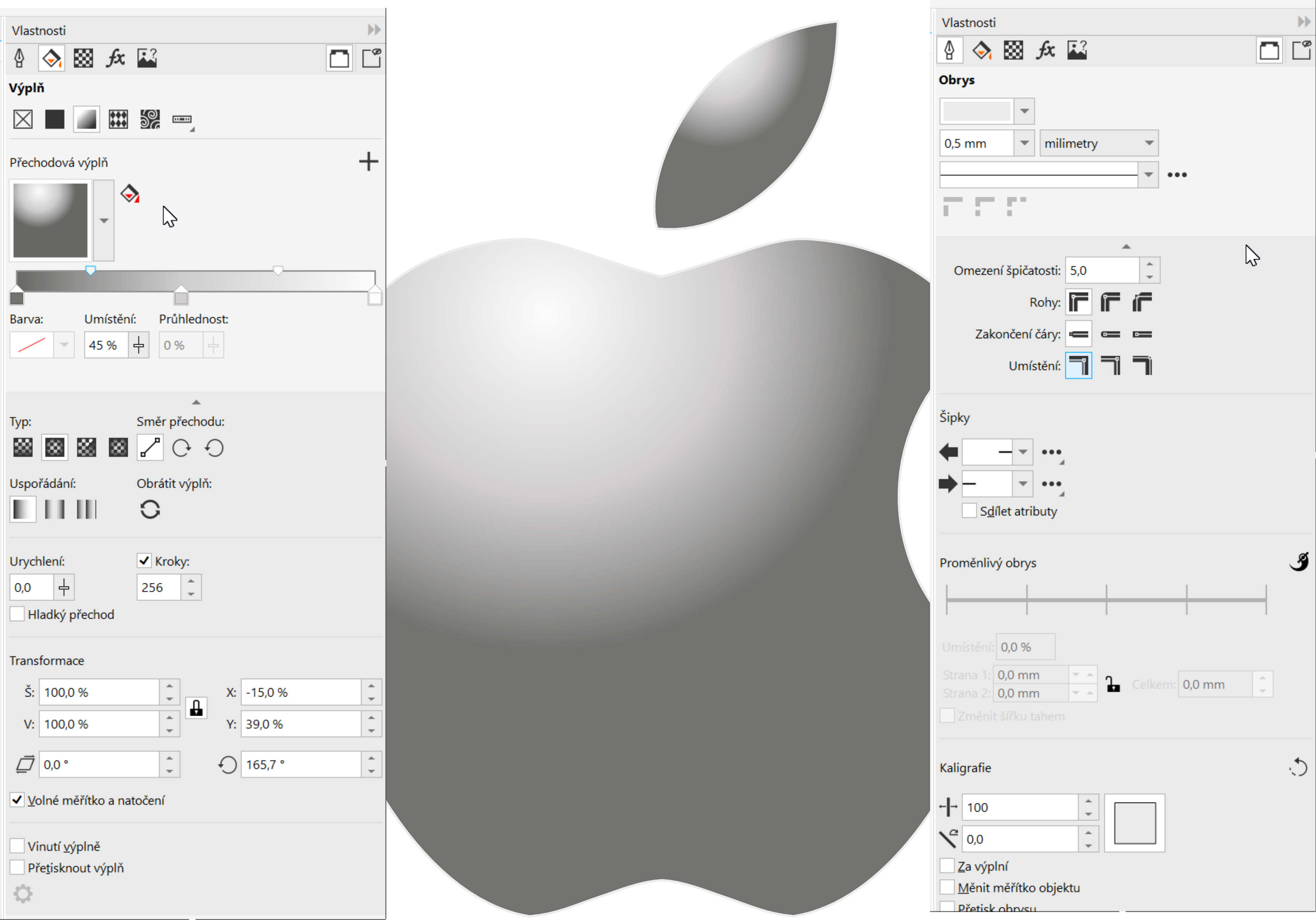Toggle the Sdílet atributy checkbox
Screen dimensions: 1316x920
[x=969, y=511]
